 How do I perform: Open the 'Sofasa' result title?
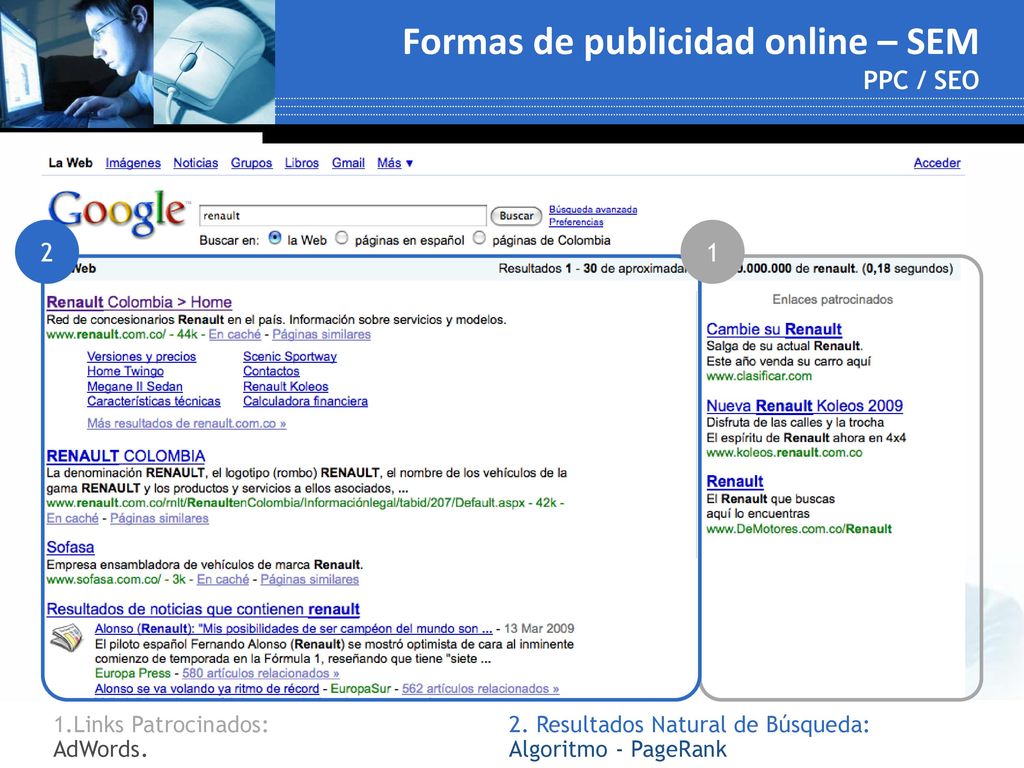[x=71, y=547]
